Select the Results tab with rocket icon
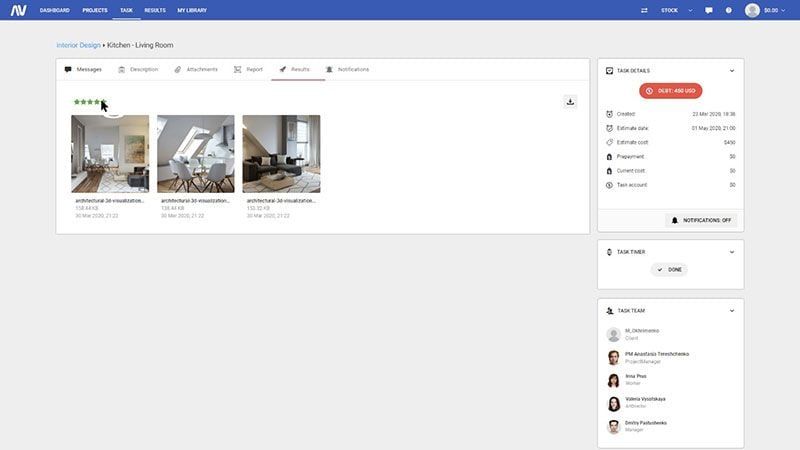 295,69
